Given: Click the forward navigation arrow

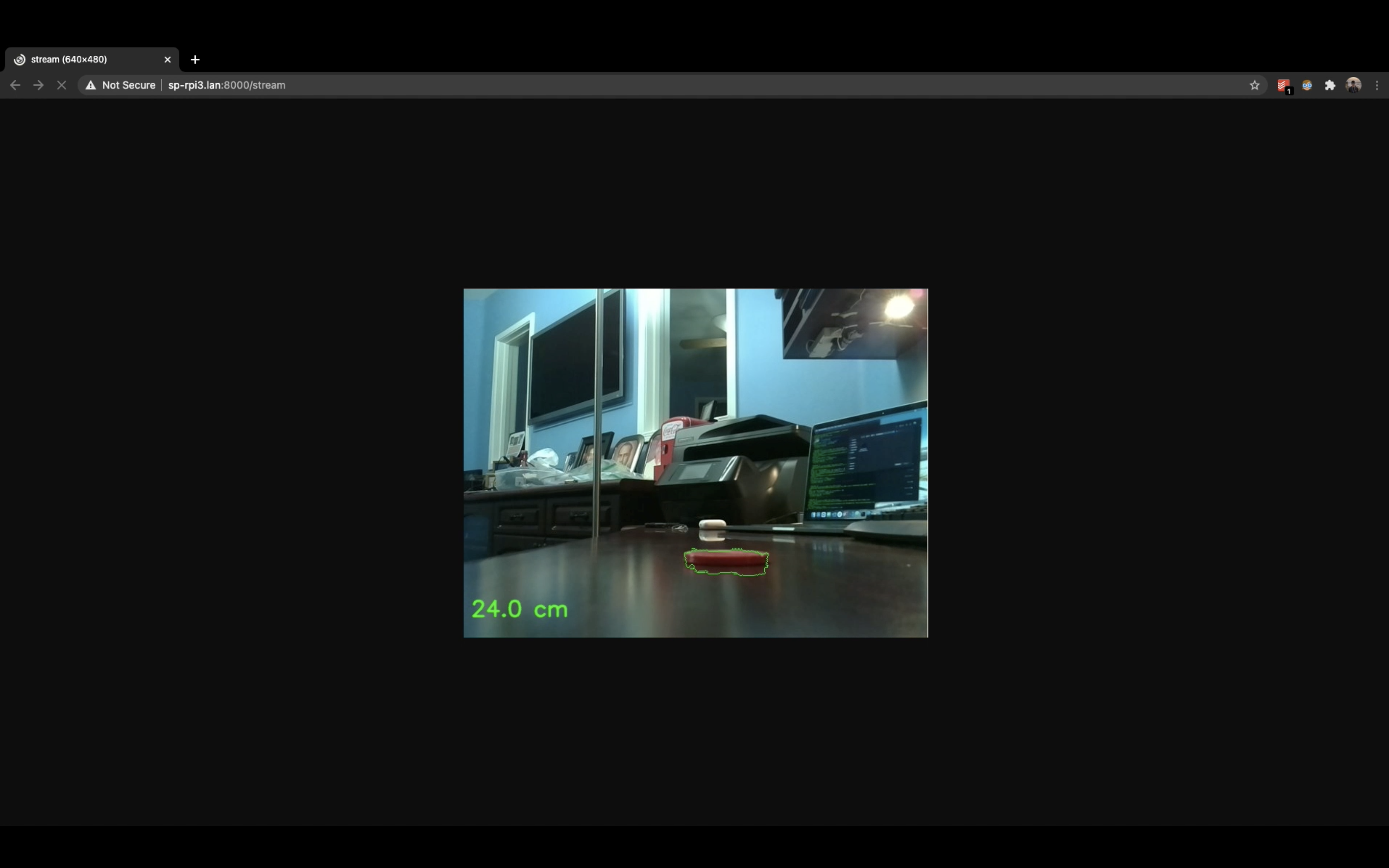Looking at the screenshot, I should 38,85.
